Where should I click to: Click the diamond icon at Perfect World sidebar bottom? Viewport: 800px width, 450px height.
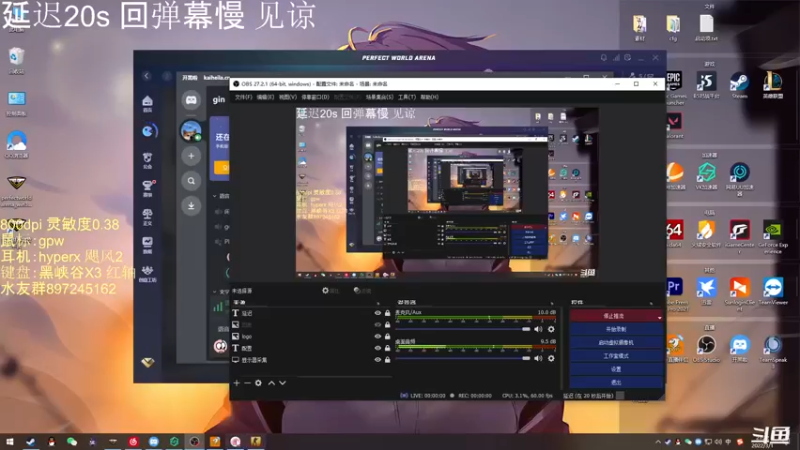tap(147, 362)
